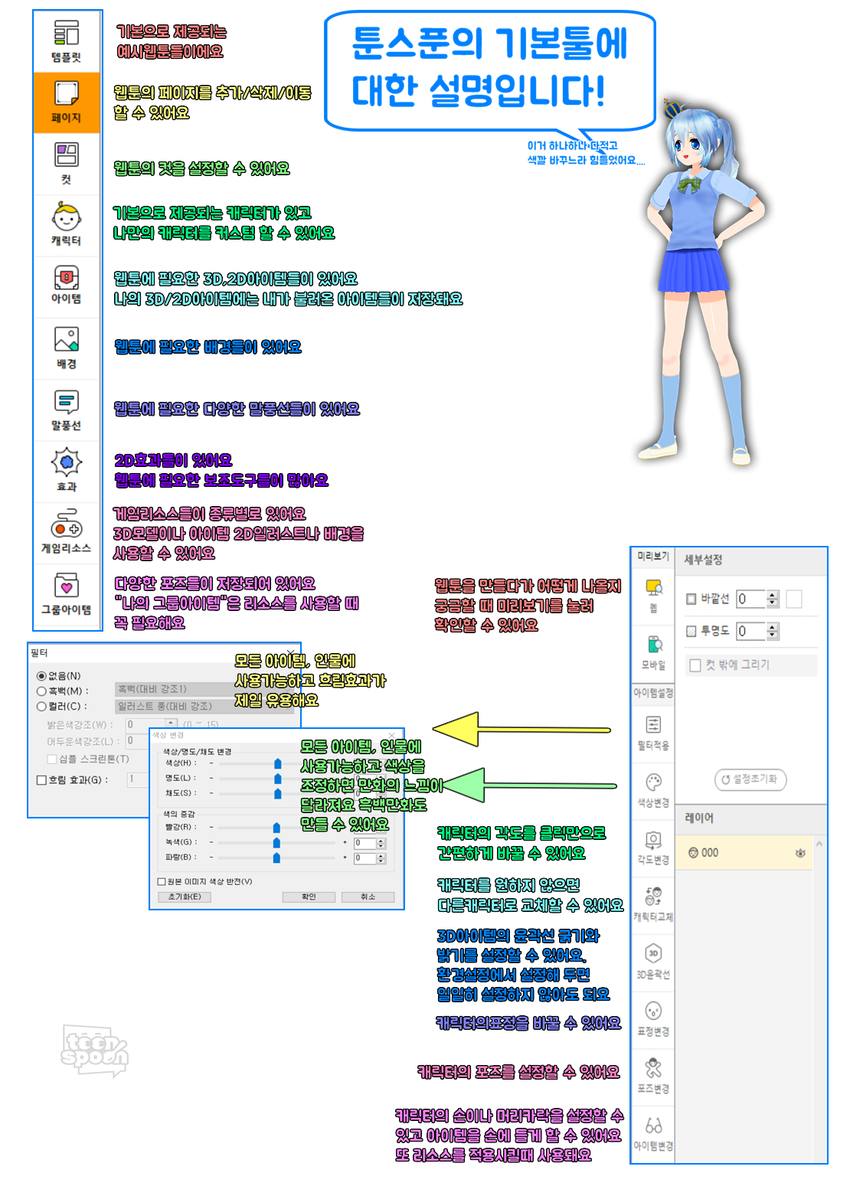Open the 아이템 item library

coord(67,287)
